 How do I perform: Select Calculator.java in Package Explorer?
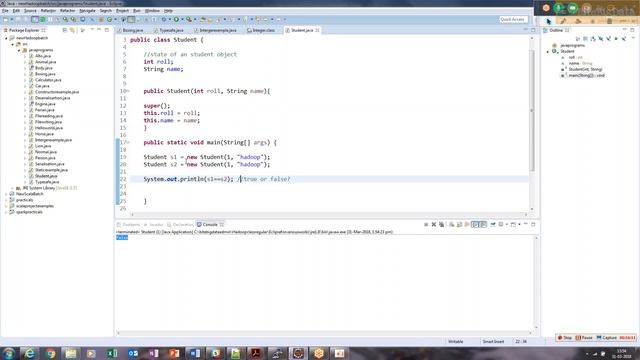(48, 80)
